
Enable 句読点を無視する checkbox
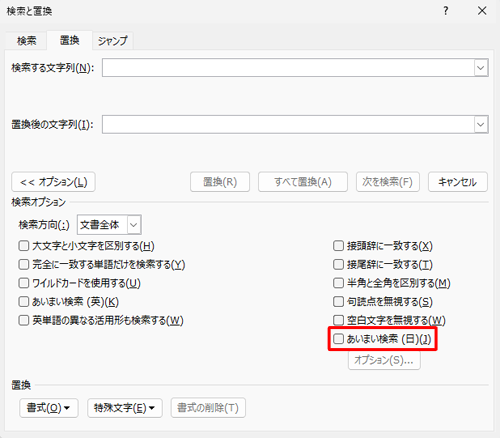click(x=338, y=302)
